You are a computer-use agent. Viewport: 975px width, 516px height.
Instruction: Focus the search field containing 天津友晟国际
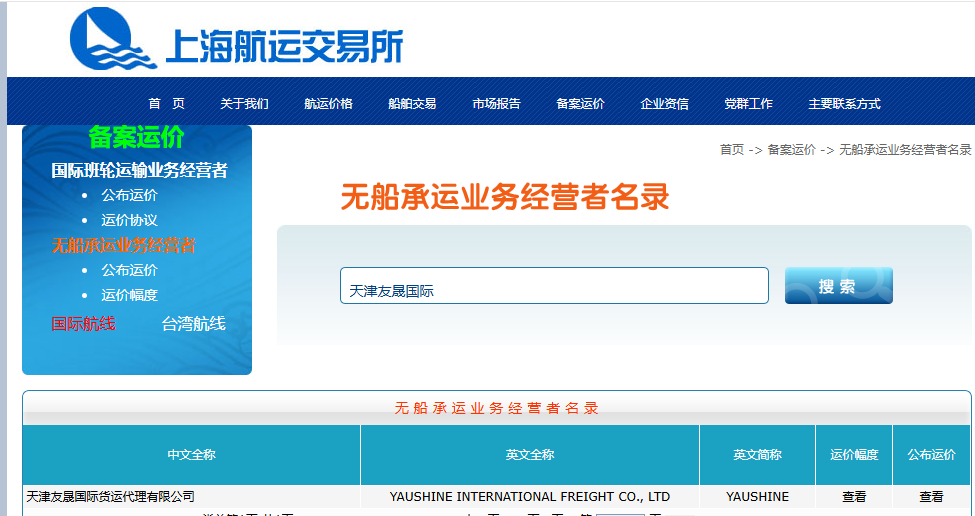[554, 286]
